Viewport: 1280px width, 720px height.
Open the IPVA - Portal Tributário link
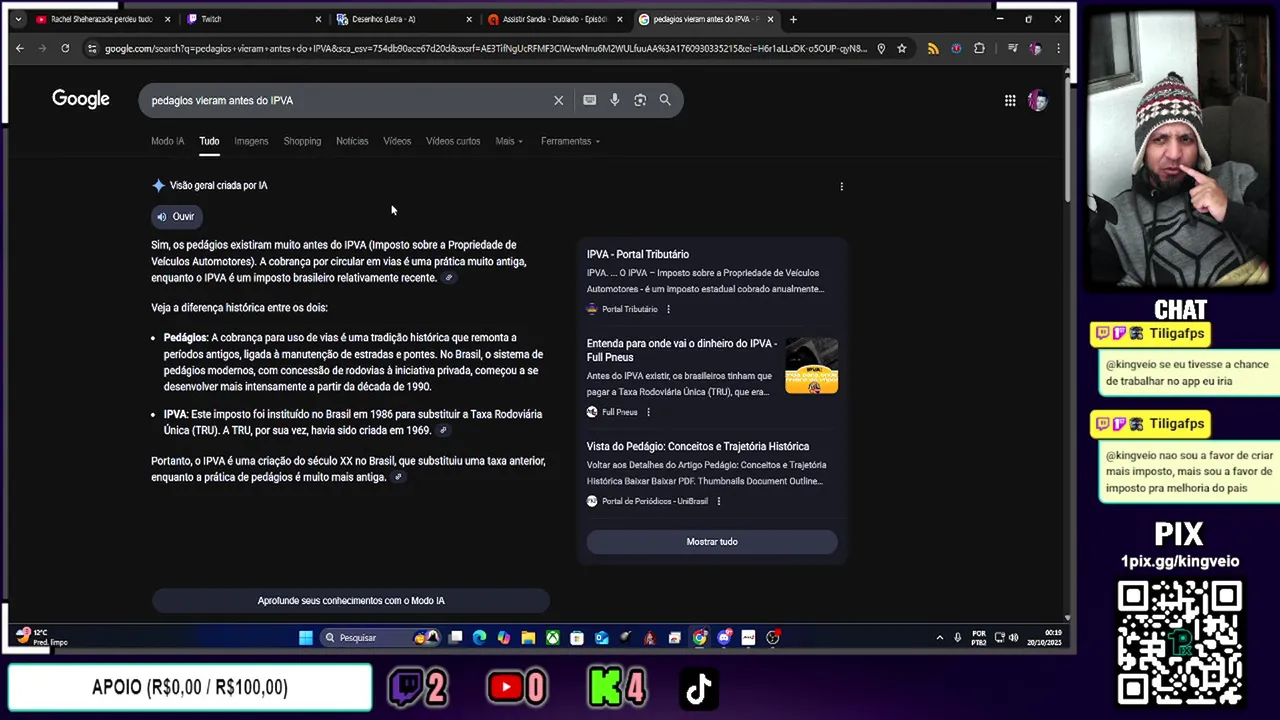(x=638, y=254)
